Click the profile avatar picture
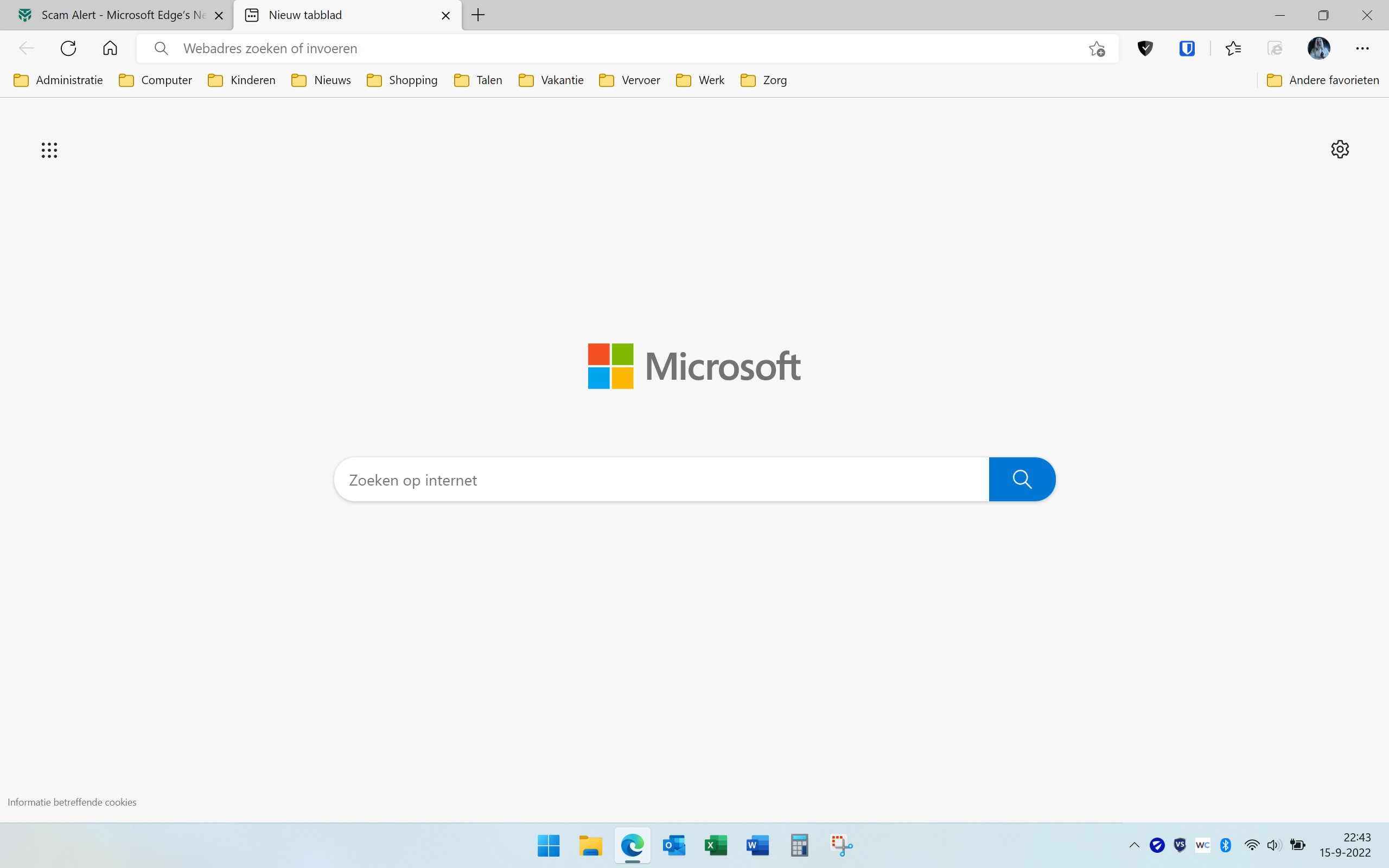Viewport: 1389px width, 868px height. (x=1318, y=49)
